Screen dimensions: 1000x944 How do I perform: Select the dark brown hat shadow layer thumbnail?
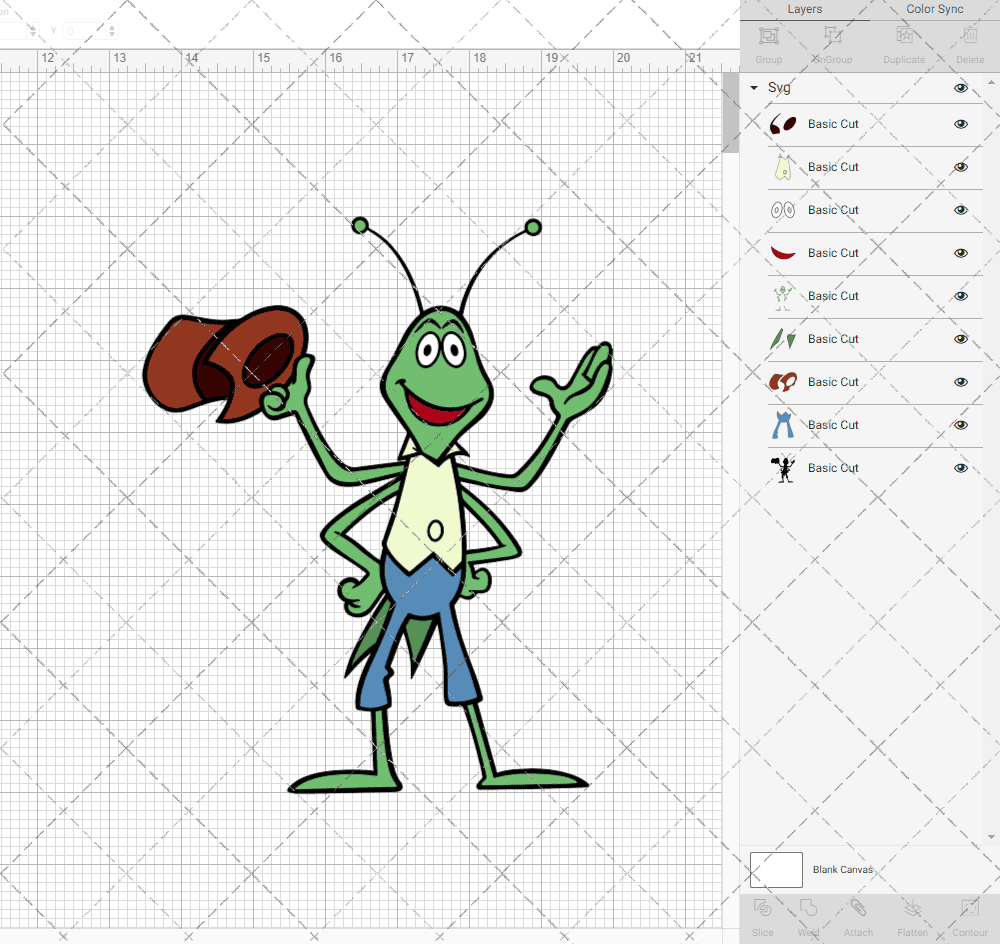coord(783,124)
